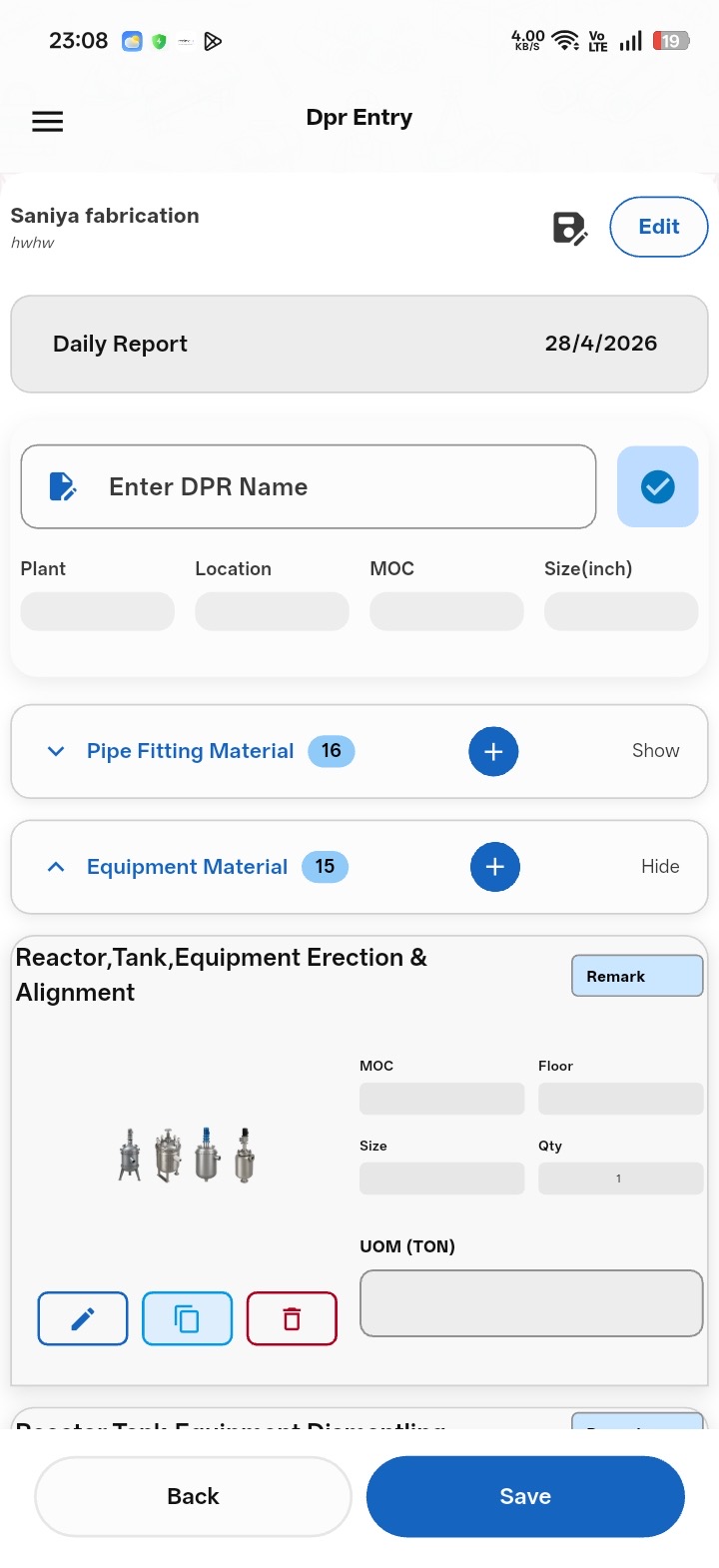Tap the Wi-Fi status bar icon

click(566, 41)
